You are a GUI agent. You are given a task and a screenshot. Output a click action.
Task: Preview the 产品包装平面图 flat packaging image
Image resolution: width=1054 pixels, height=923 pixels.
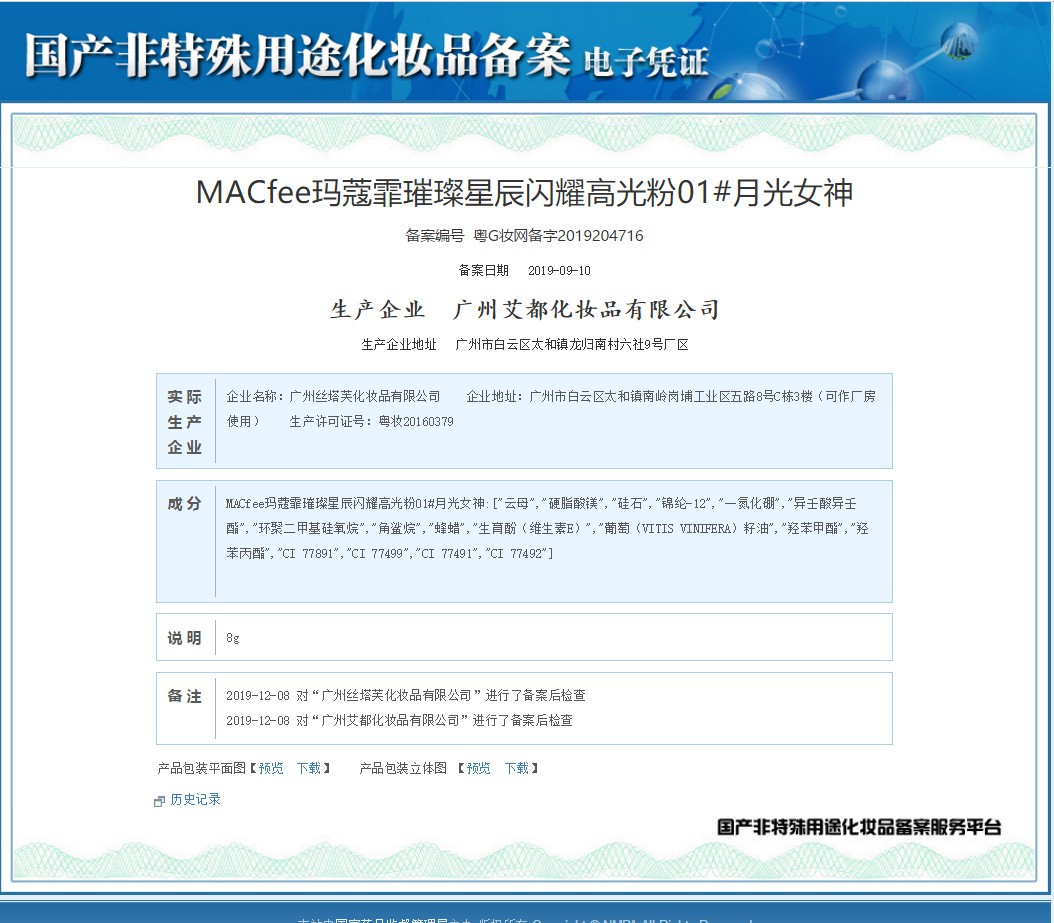271,768
